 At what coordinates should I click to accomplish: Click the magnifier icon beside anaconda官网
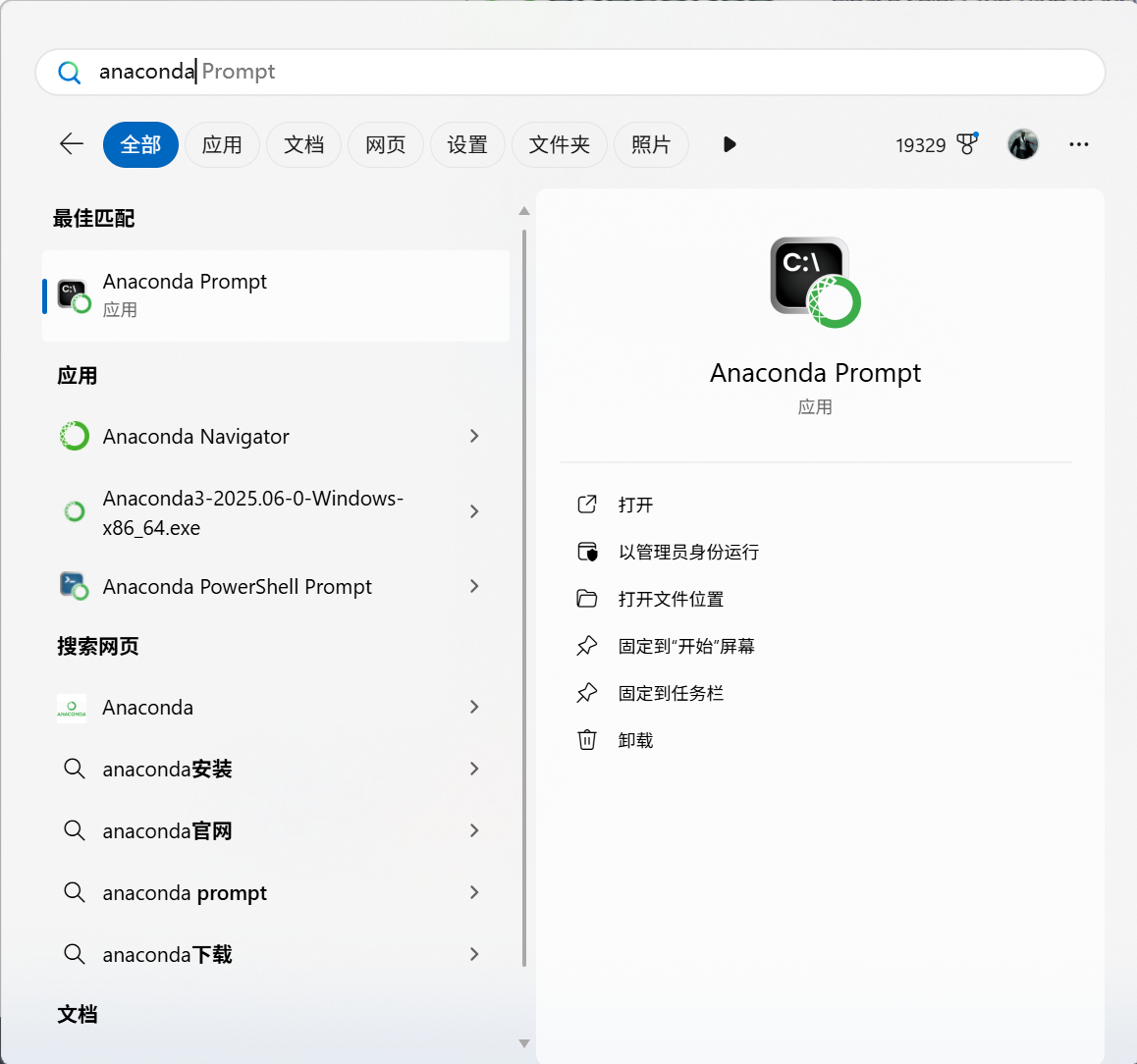75,829
